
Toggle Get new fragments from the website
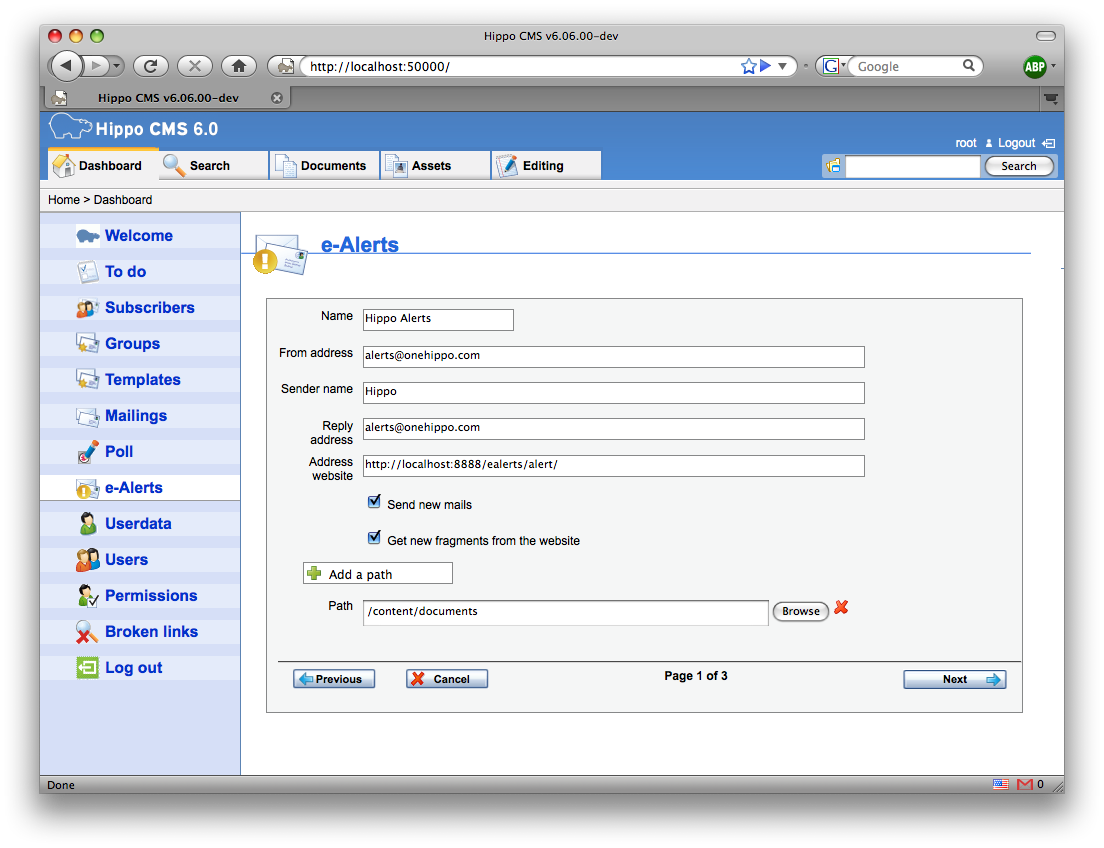tap(374, 538)
